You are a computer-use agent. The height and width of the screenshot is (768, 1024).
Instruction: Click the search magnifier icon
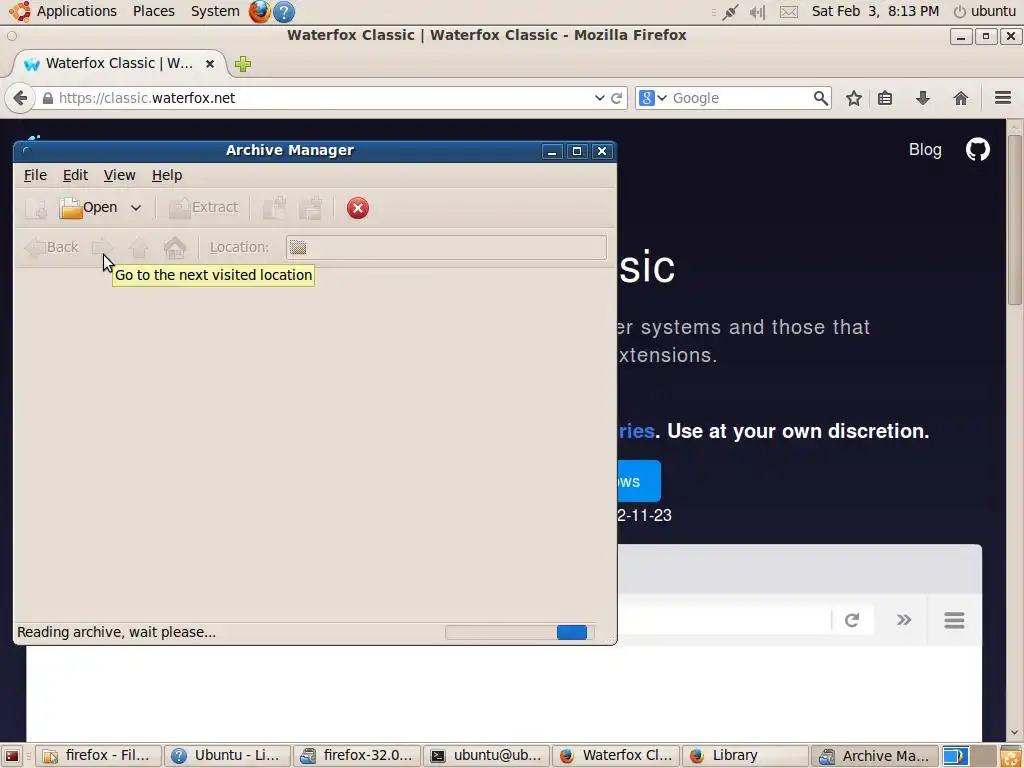[820, 98]
